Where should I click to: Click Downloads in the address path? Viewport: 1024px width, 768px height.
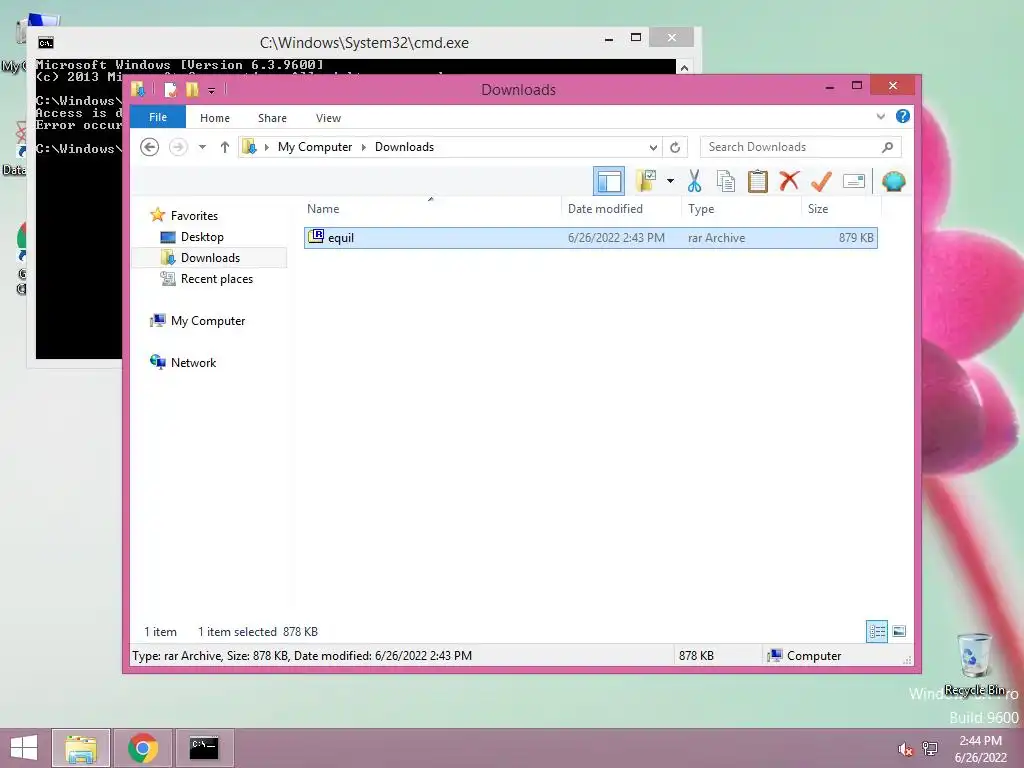404,147
